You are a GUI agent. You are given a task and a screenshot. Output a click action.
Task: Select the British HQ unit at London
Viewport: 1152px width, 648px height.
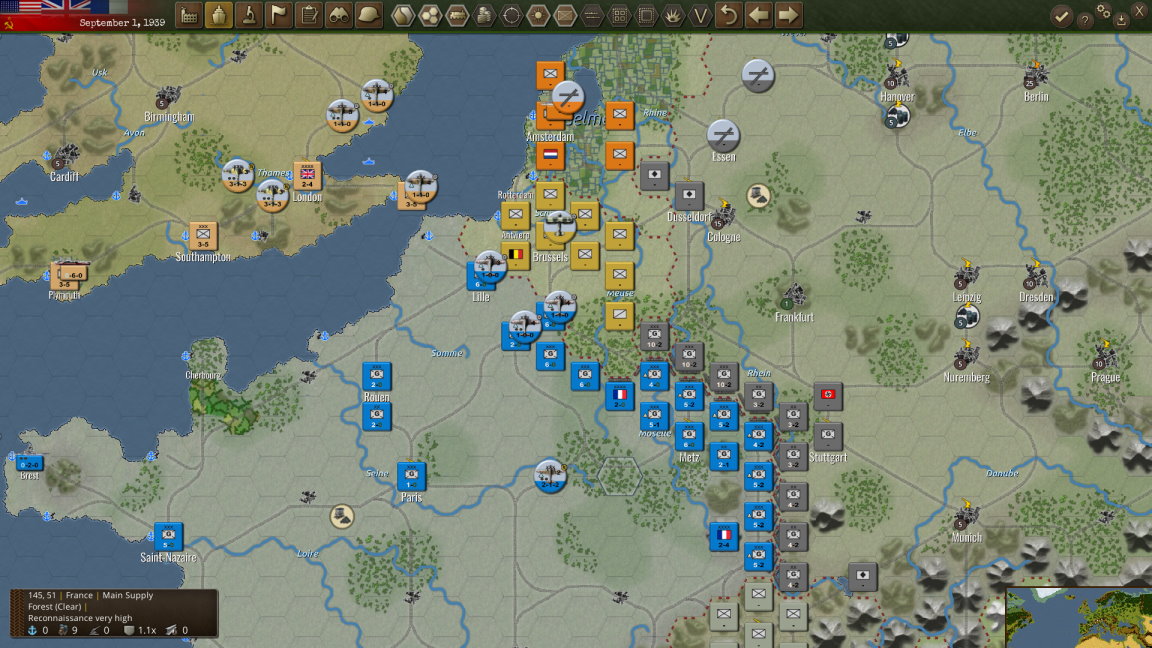click(x=307, y=176)
